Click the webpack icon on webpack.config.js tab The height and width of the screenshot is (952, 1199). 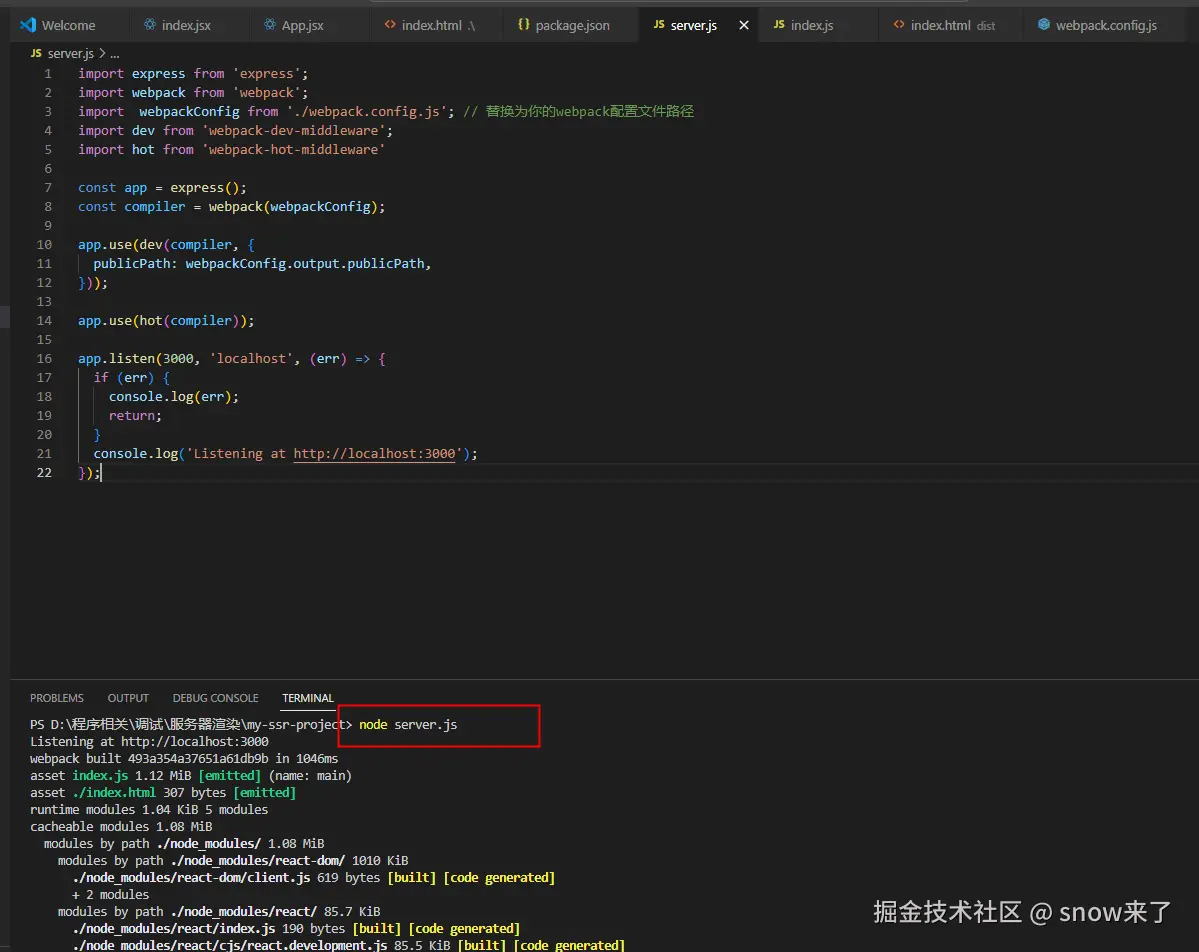point(1044,24)
